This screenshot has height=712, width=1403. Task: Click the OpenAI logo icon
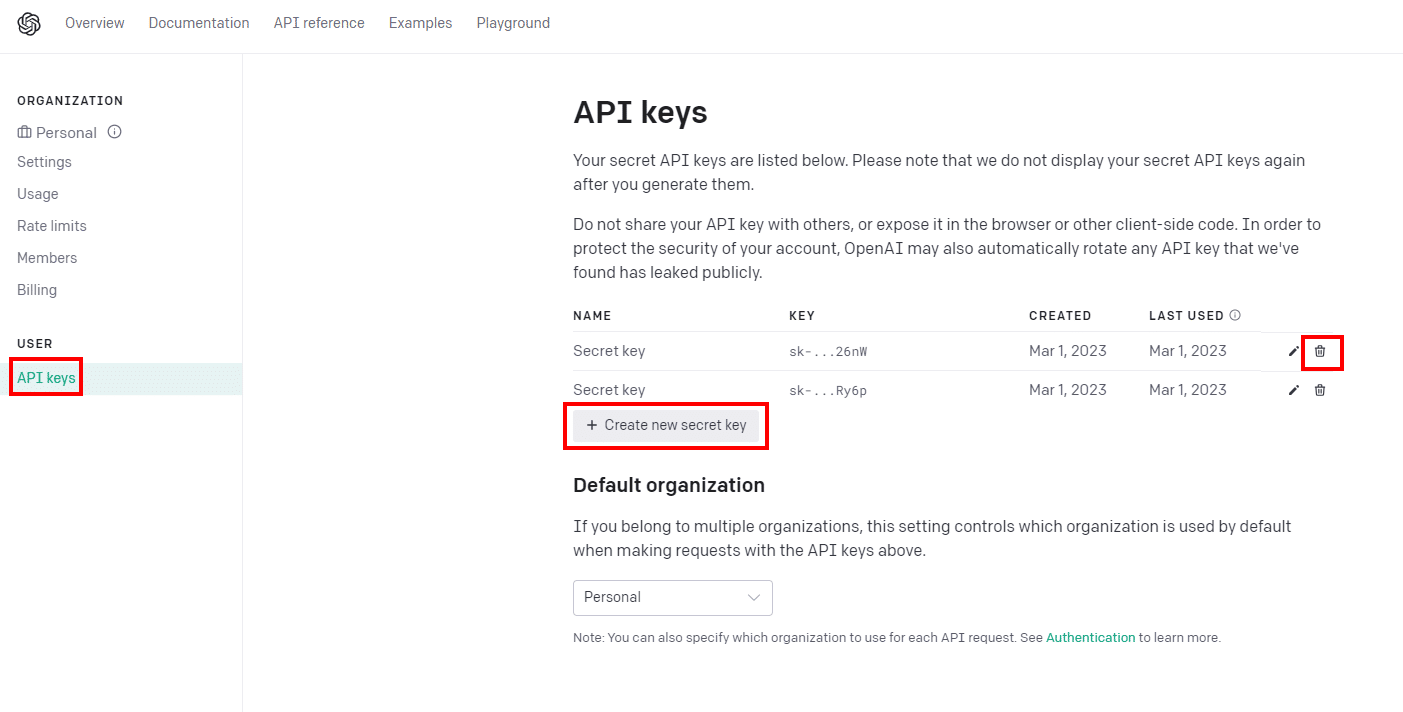point(29,23)
